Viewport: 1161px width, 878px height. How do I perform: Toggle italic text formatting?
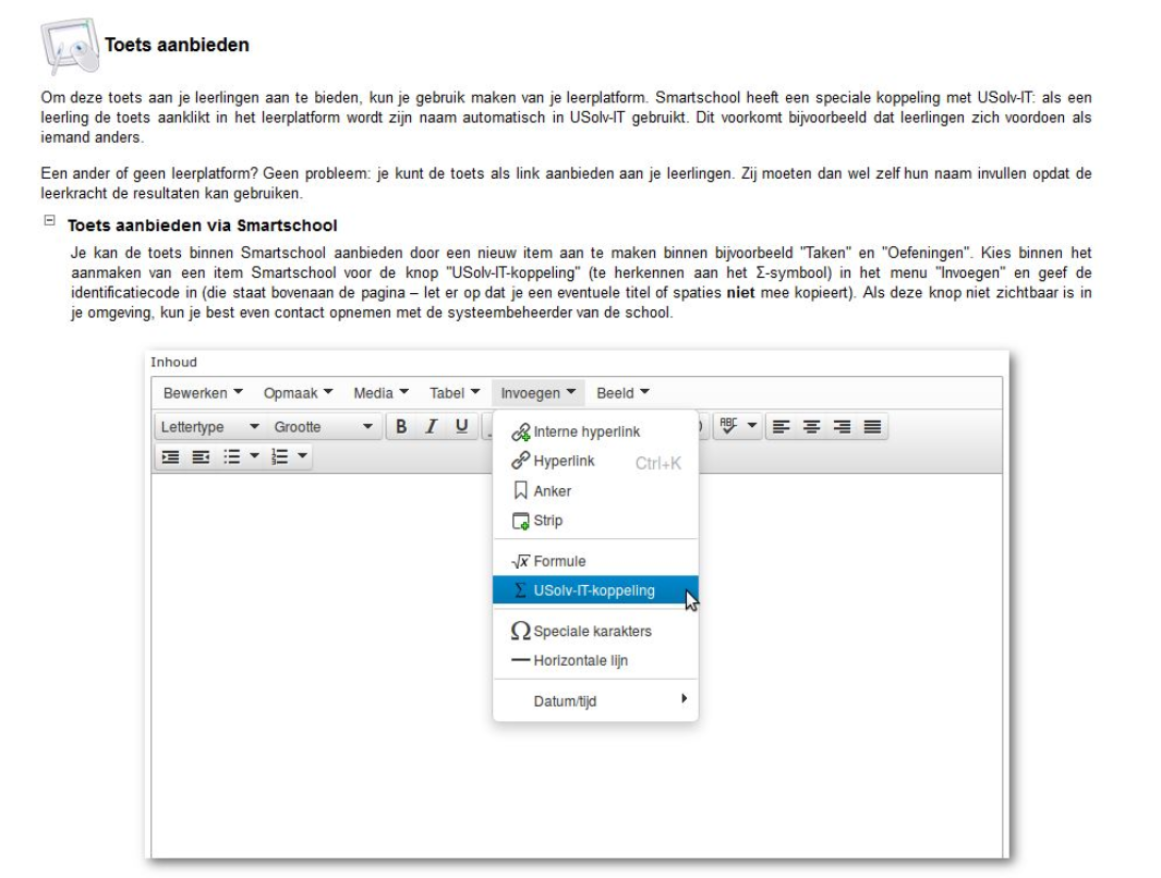click(x=431, y=426)
